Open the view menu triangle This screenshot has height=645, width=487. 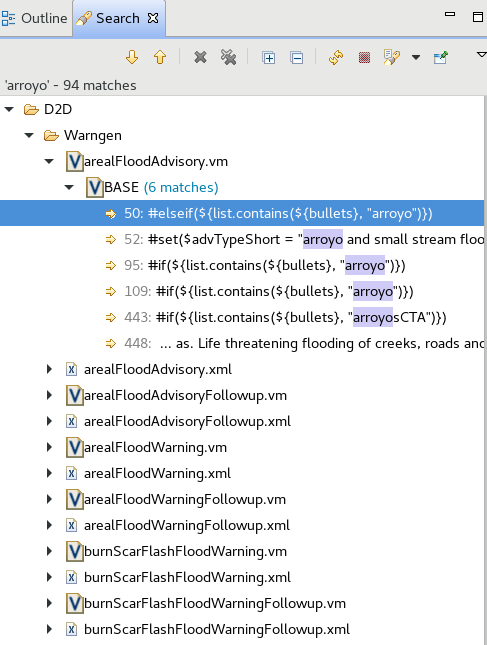481,54
